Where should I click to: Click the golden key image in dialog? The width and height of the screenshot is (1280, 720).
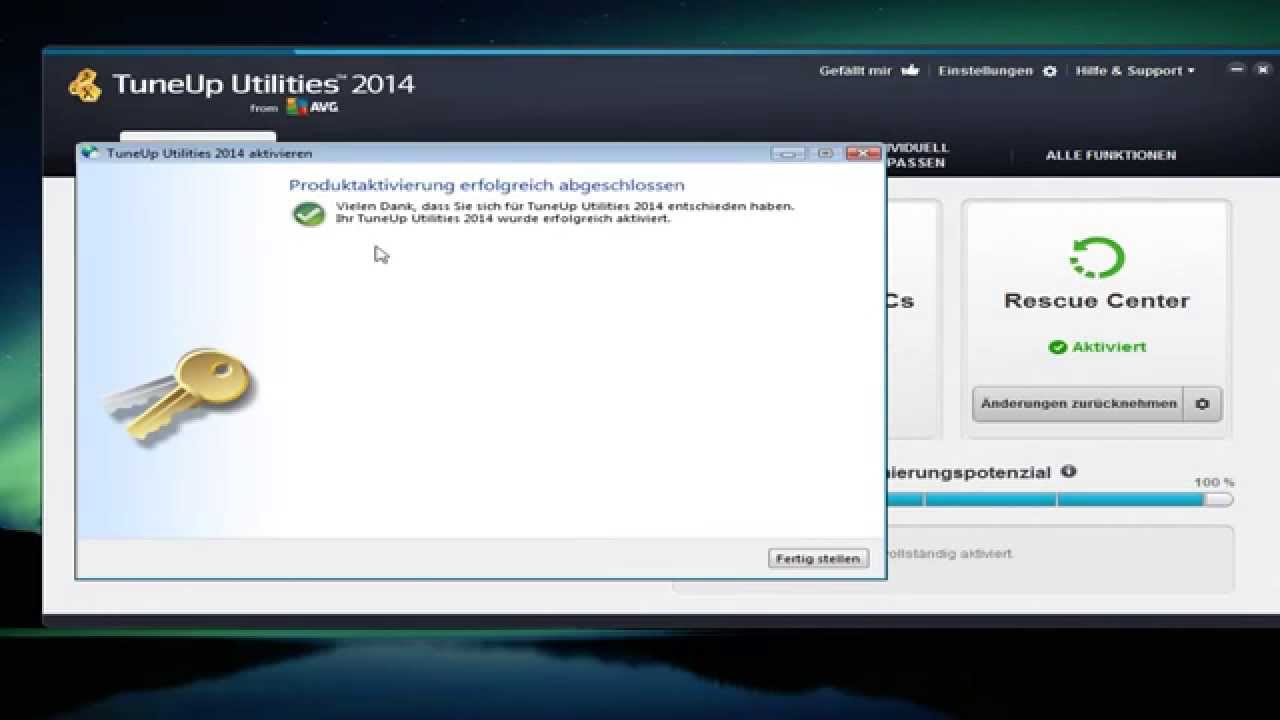coord(180,395)
